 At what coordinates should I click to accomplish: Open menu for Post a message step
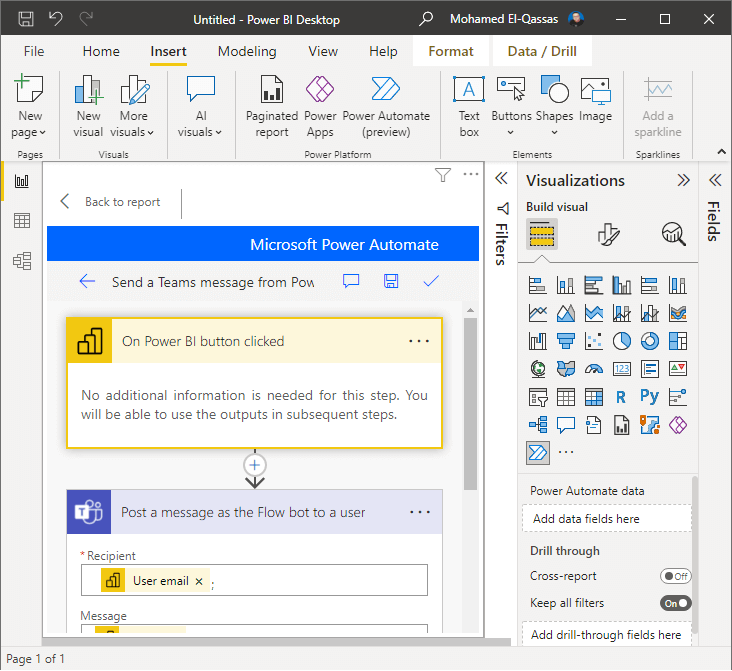[419, 512]
